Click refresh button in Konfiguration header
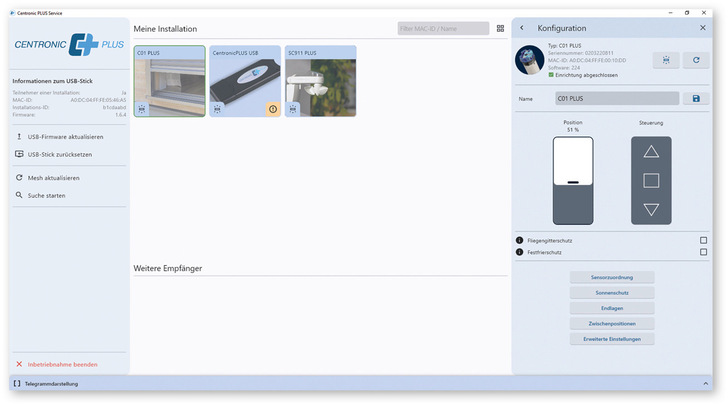Image resolution: width=728 pixels, height=406 pixels. point(696,60)
